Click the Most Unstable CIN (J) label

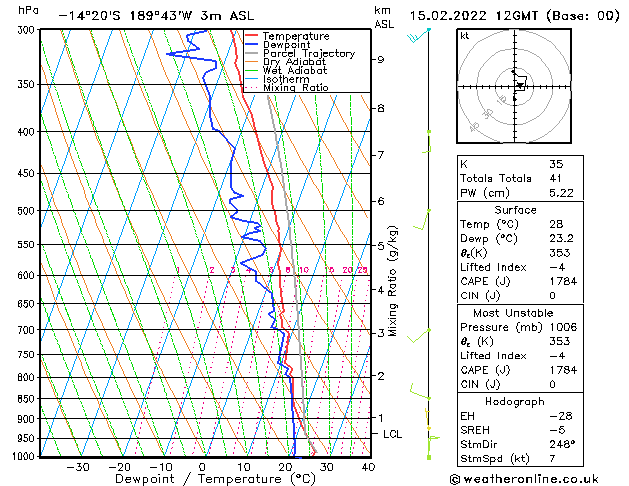480,385
